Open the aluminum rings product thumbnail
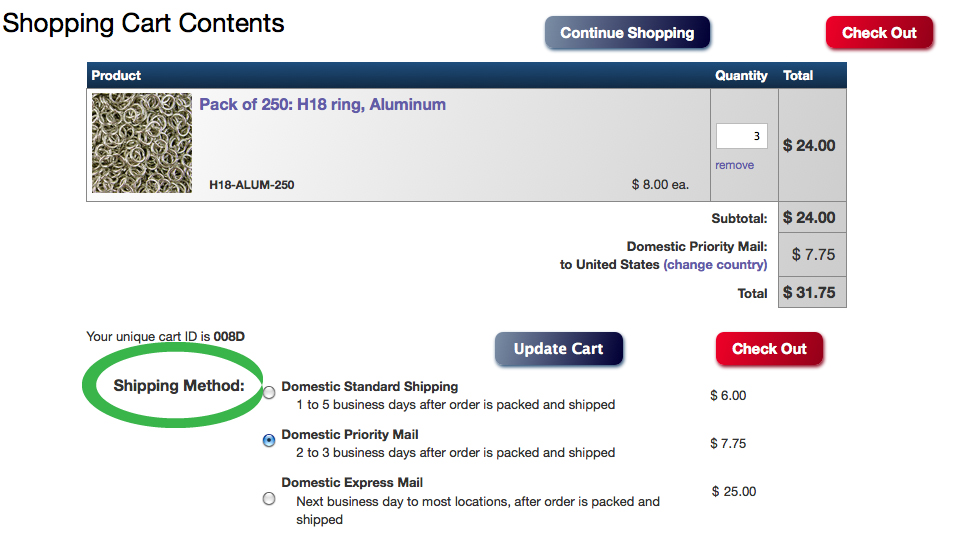This screenshot has width=964, height=556. click(142, 143)
